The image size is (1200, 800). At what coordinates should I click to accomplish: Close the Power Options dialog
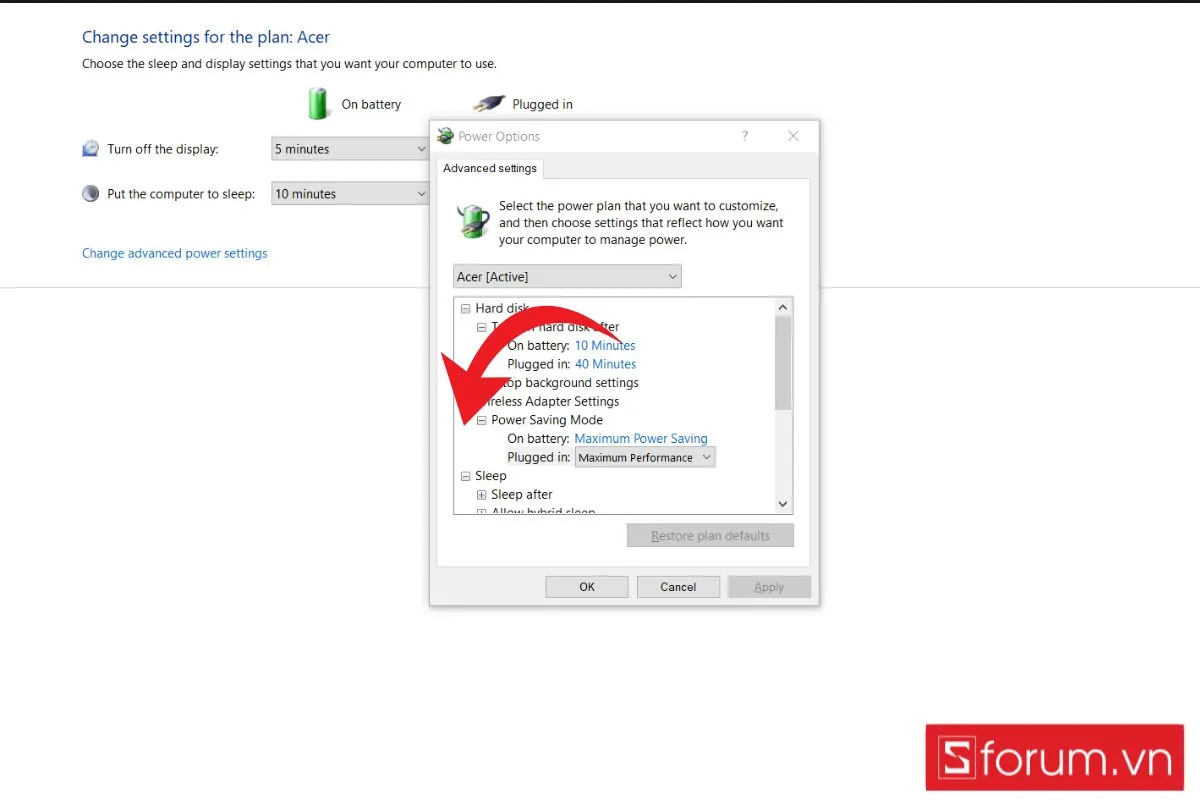793,136
